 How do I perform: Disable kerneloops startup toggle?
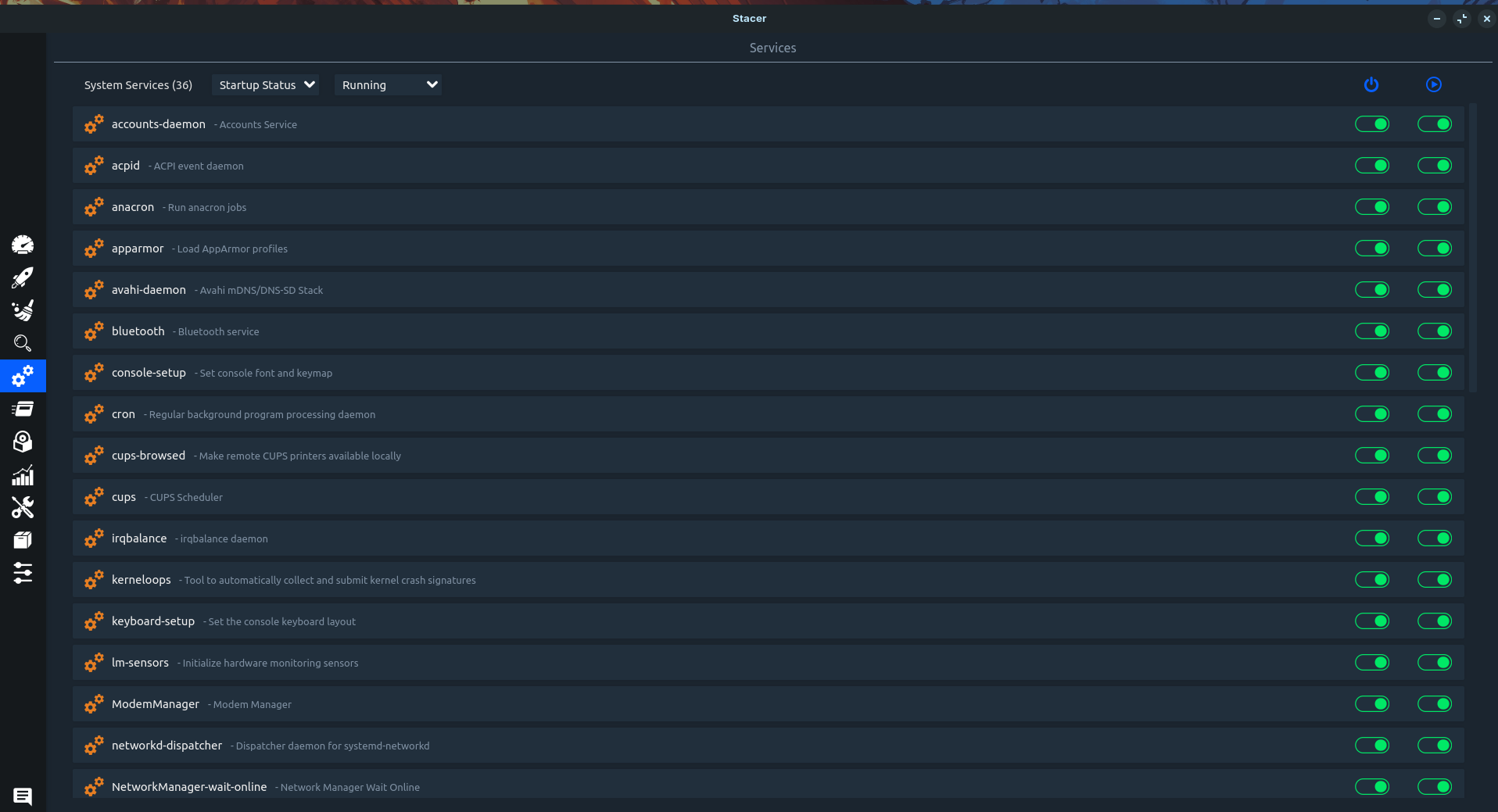1372,579
